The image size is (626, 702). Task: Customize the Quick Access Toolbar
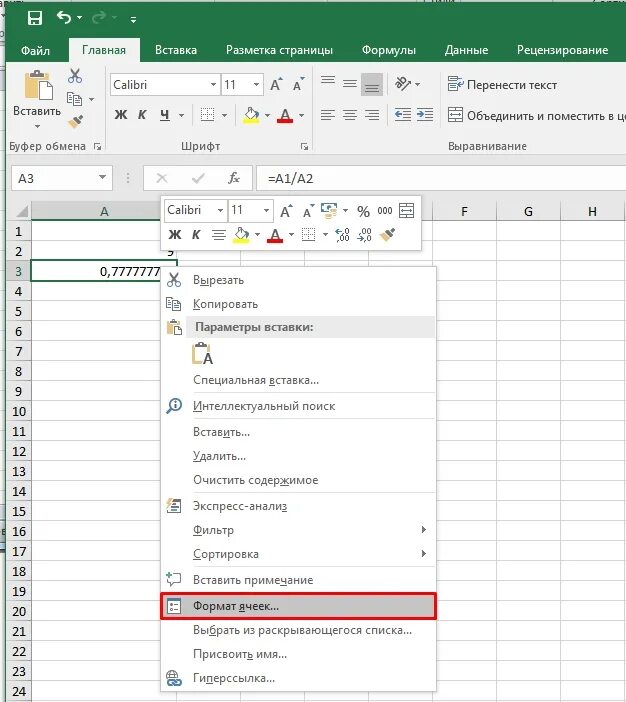tap(133, 19)
